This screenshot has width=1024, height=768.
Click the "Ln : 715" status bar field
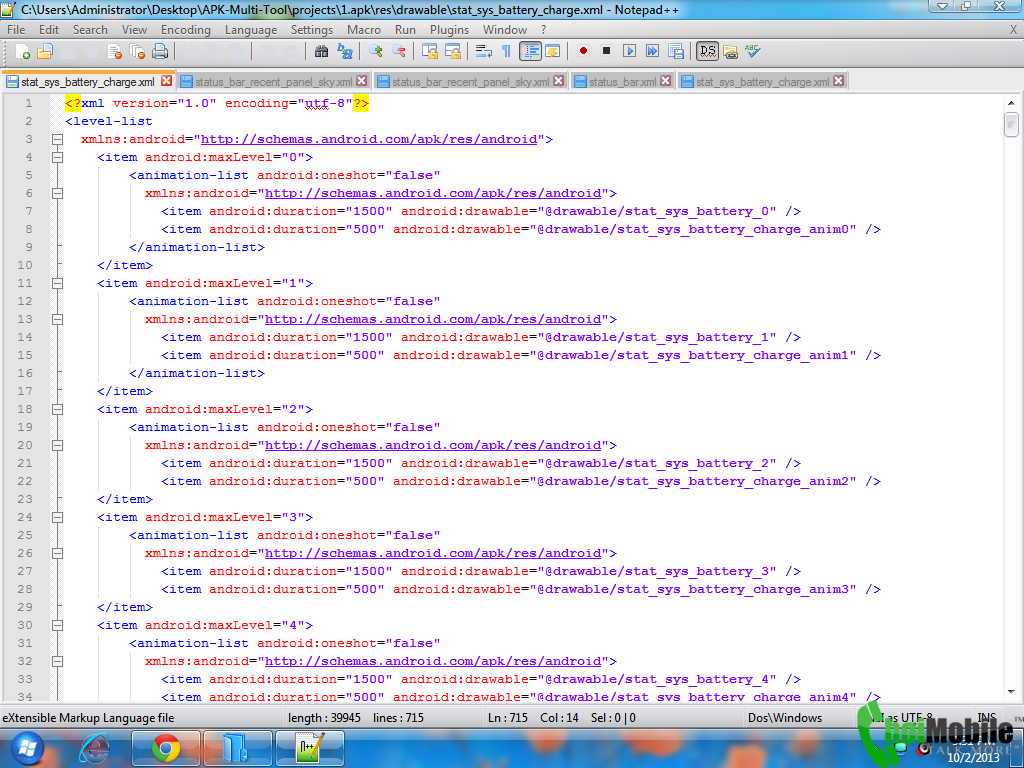(507, 718)
